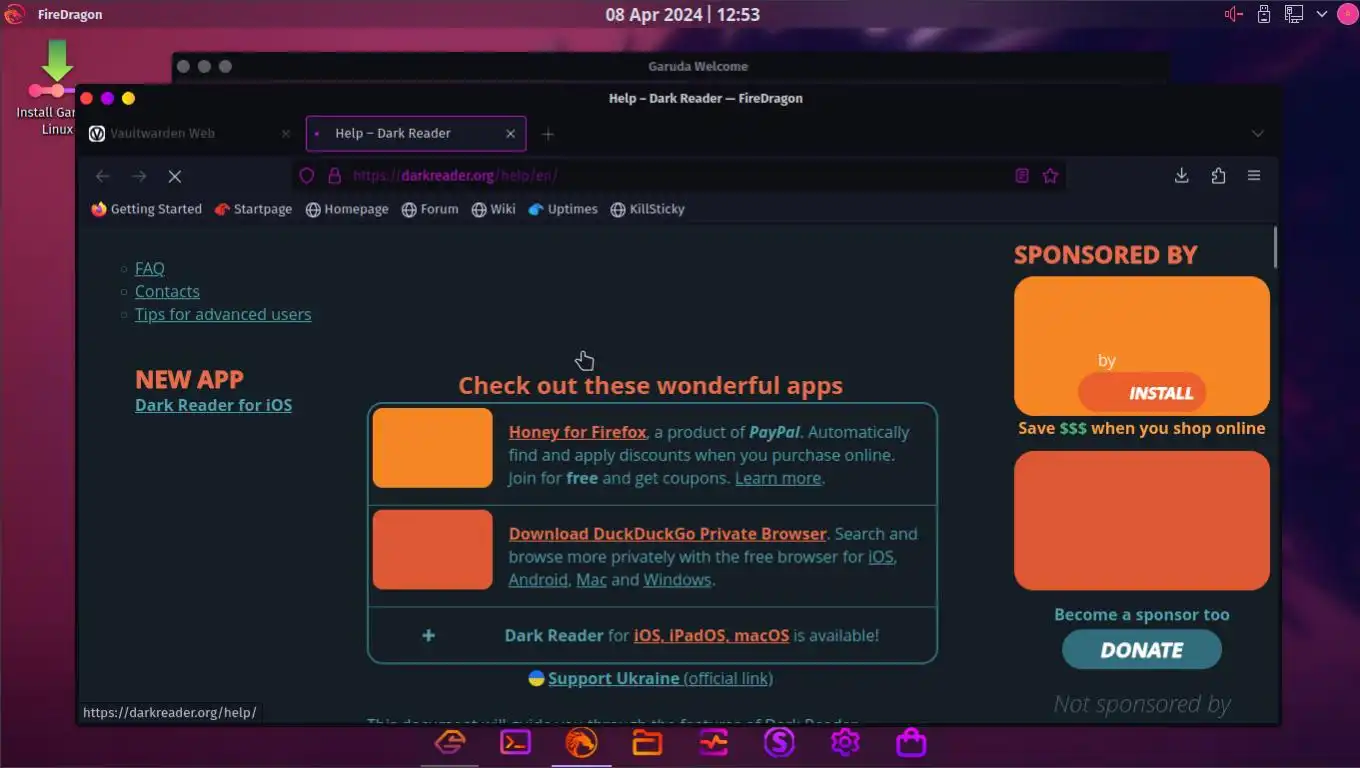Open the iOS, iPadOS, macOS link
Screen dimensions: 1360x768
click(x=711, y=635)
